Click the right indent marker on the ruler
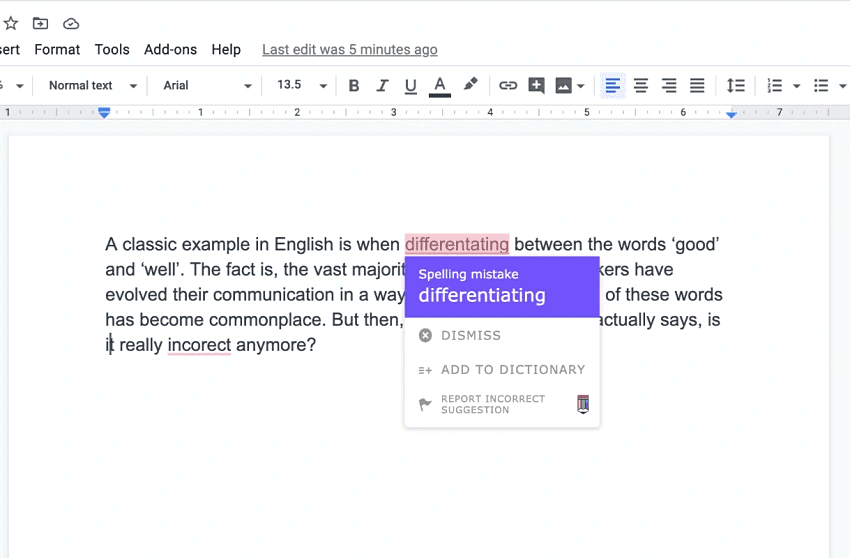850x558 pixels. pyautogui.click(x=731, y=114)
